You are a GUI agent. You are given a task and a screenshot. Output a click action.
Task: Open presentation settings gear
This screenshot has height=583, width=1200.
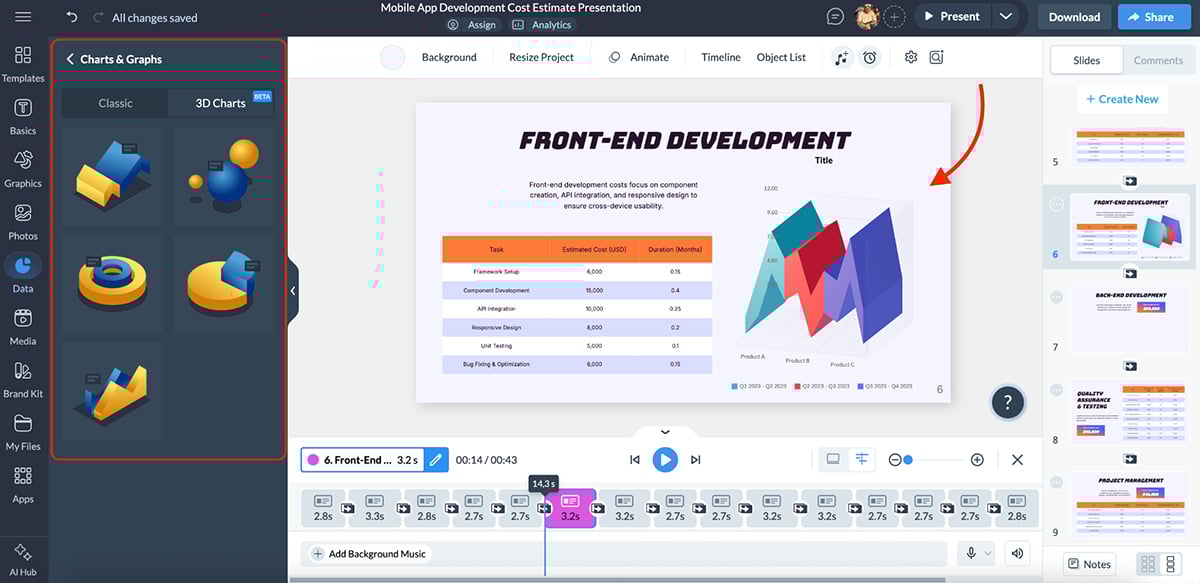911,57
